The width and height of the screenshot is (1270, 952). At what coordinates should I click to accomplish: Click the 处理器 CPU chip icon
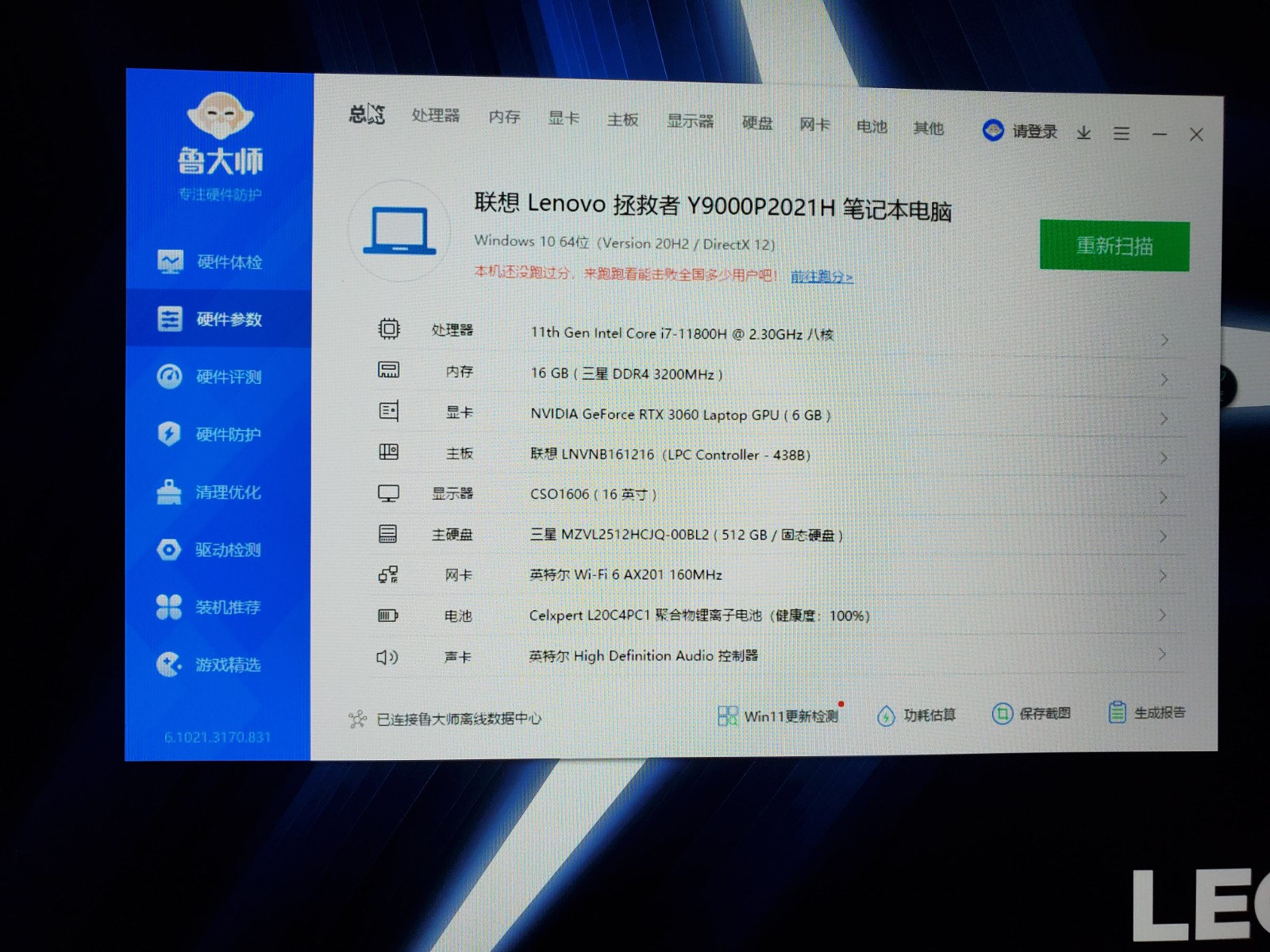click(x=389, y=328)
